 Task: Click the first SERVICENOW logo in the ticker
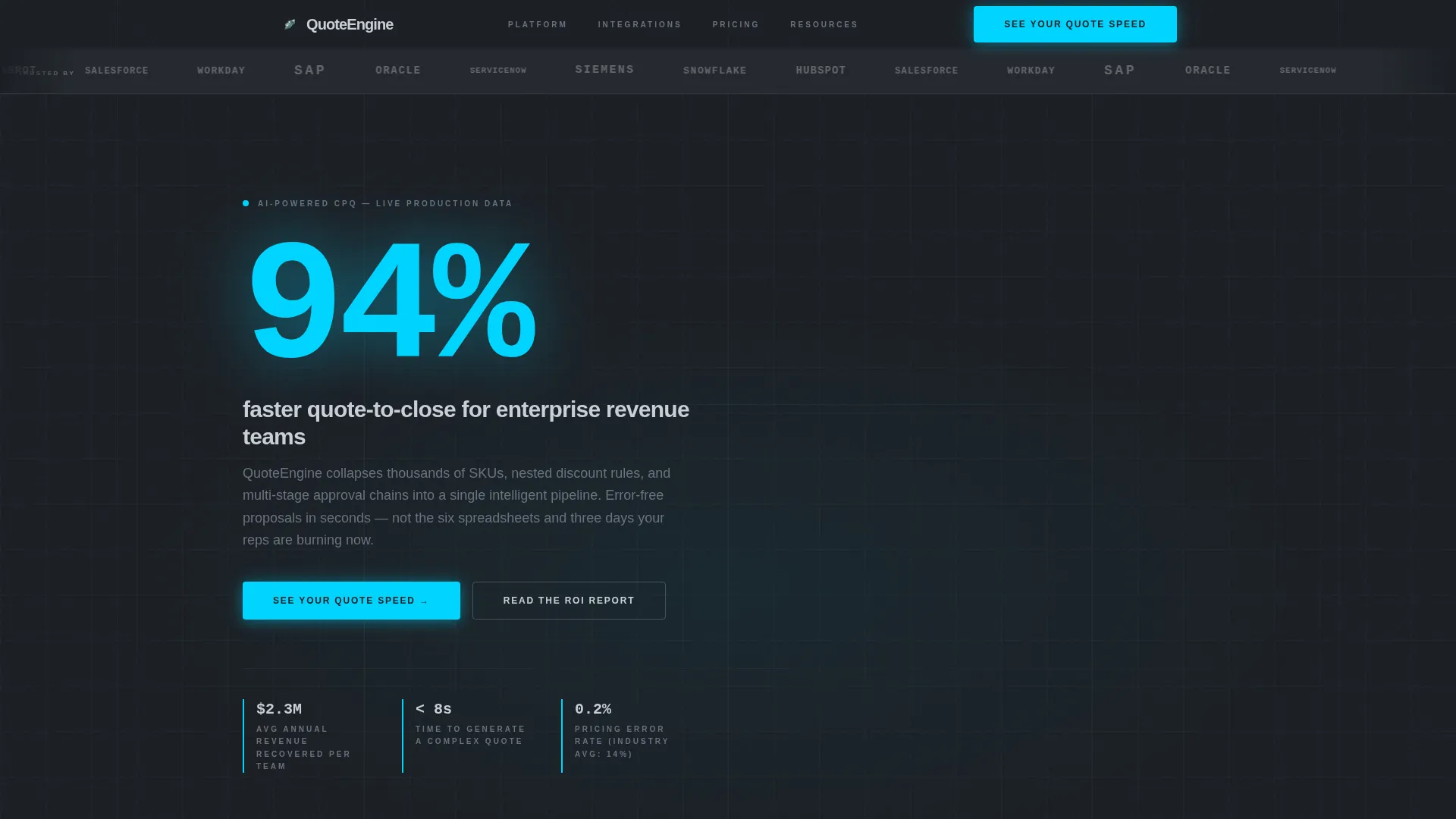498,71
